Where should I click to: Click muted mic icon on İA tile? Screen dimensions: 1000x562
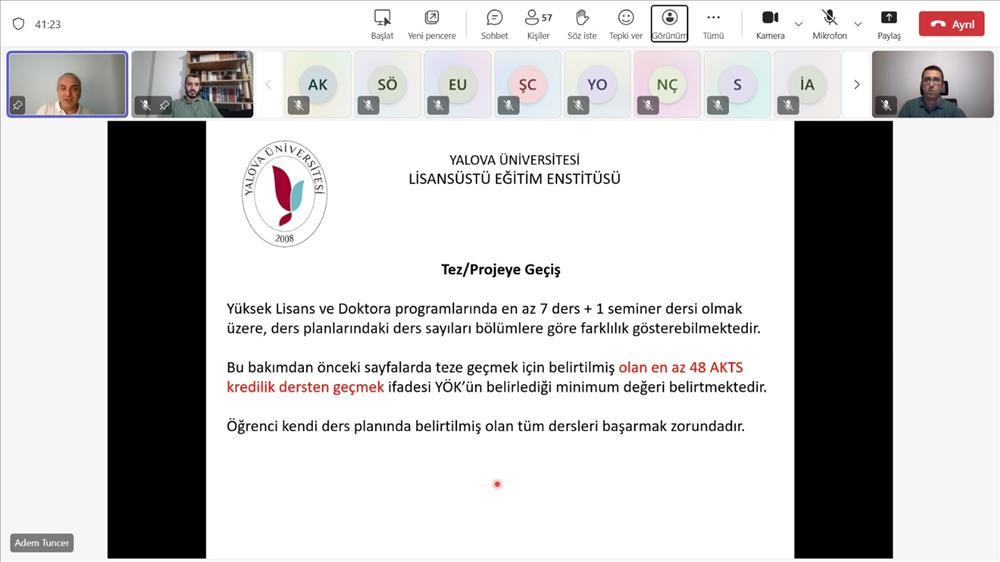[x=788, y=105]
